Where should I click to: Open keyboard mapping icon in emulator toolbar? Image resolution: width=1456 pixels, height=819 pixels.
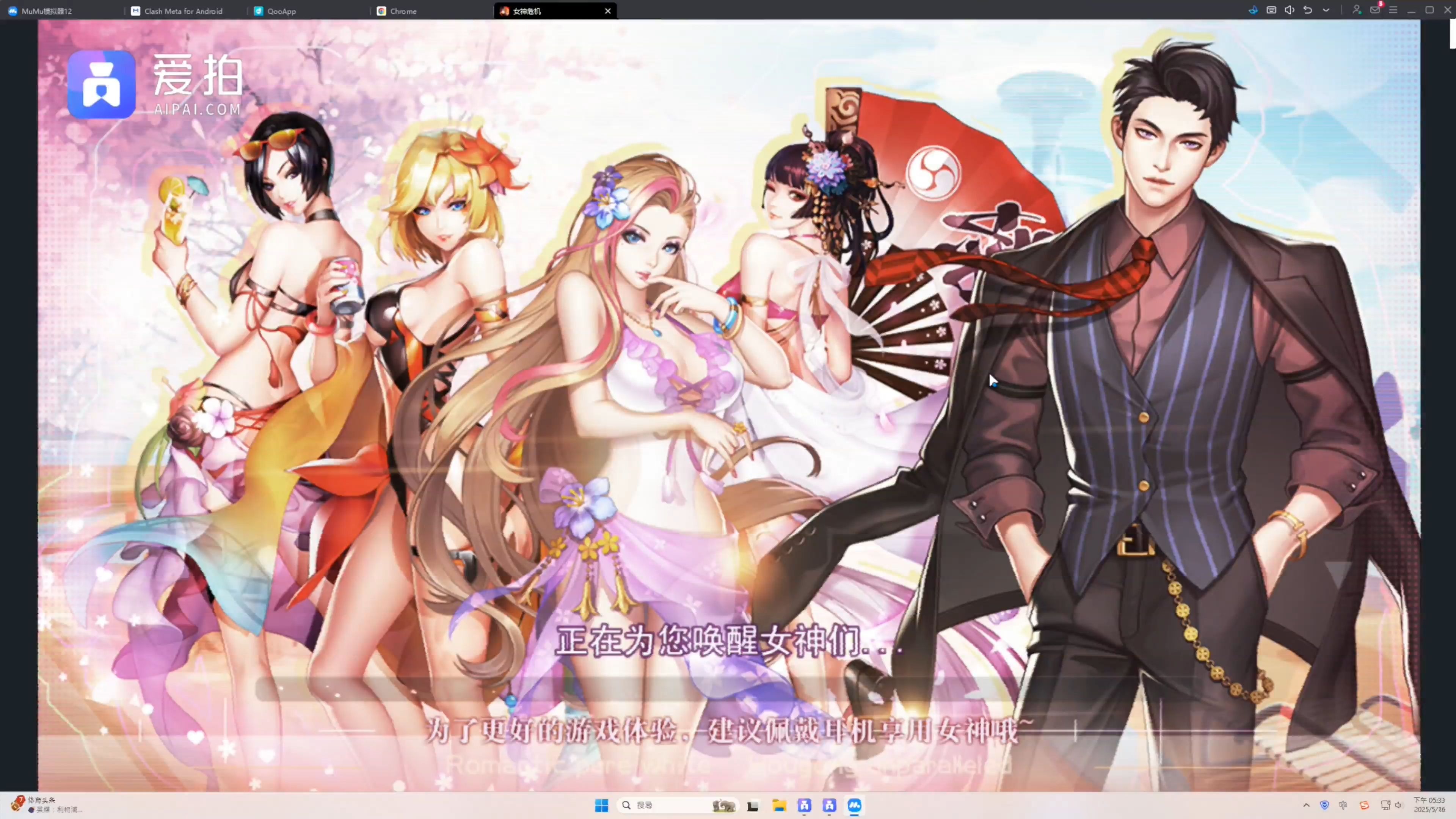click(x=1271, y=10)
